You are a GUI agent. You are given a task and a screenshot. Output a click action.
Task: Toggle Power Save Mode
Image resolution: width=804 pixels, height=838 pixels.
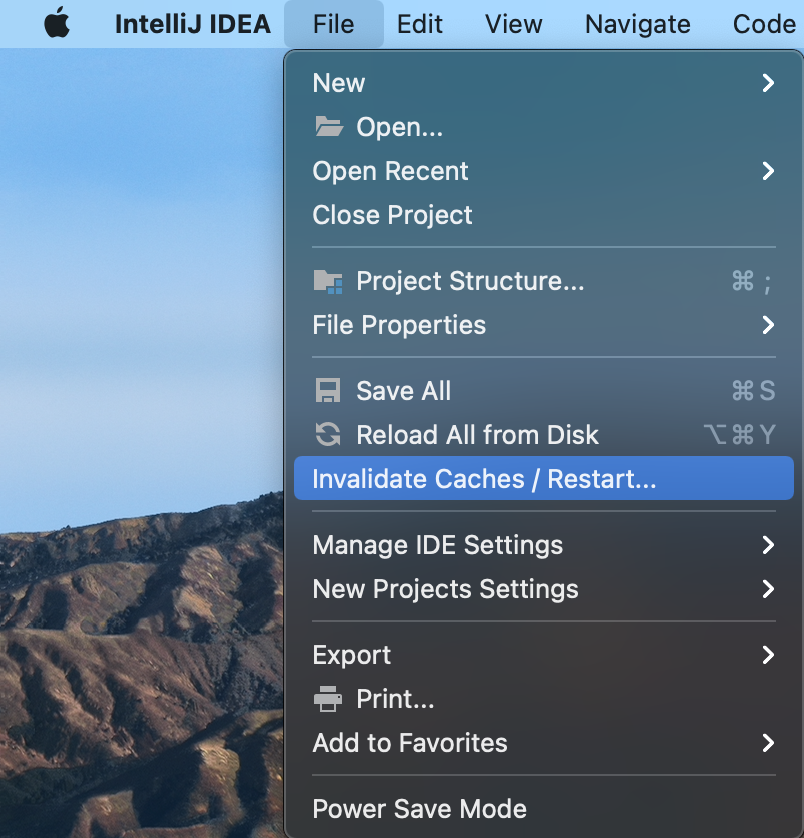(x=544, y=809)
